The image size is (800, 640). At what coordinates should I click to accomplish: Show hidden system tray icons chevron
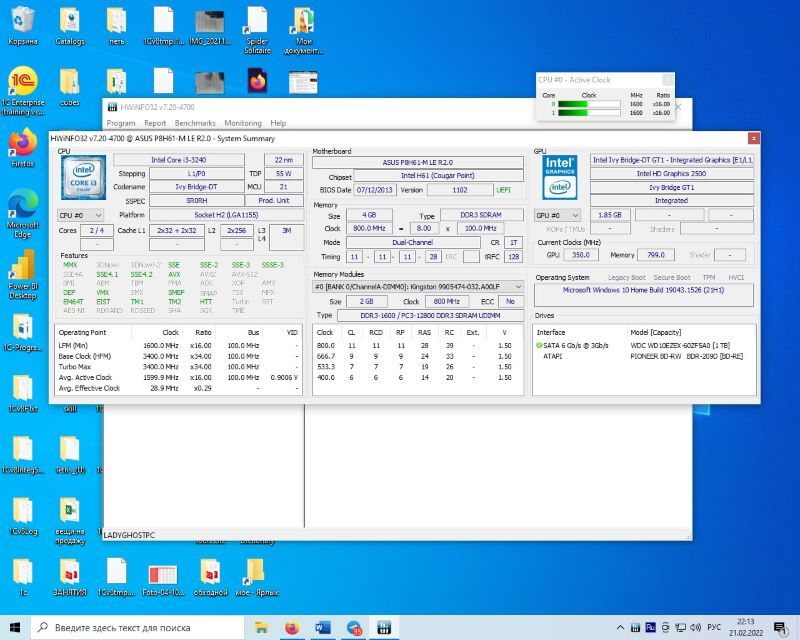point(620,627)
